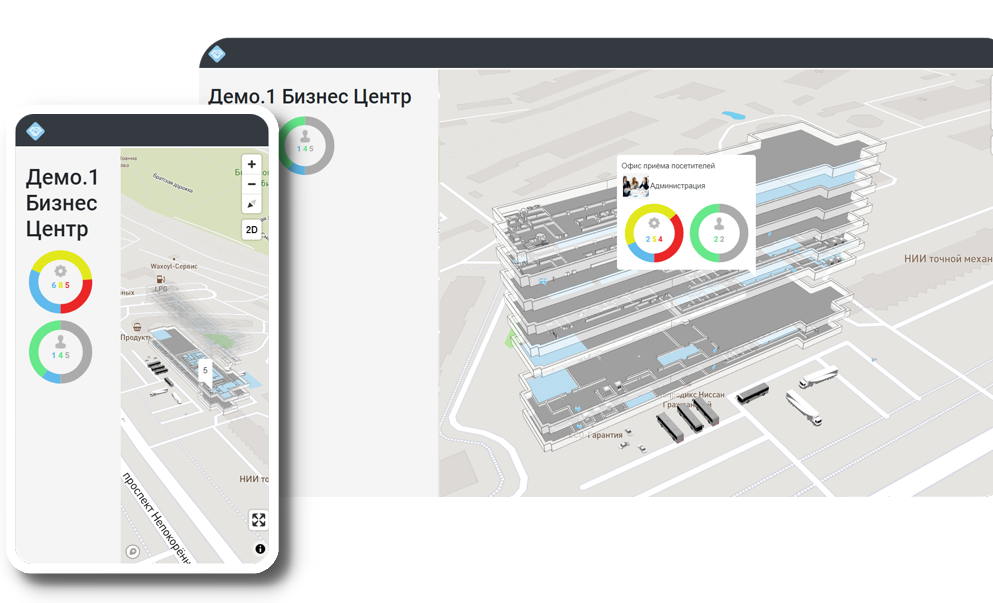Click the logo icon in the mobile header

(35, 131)
